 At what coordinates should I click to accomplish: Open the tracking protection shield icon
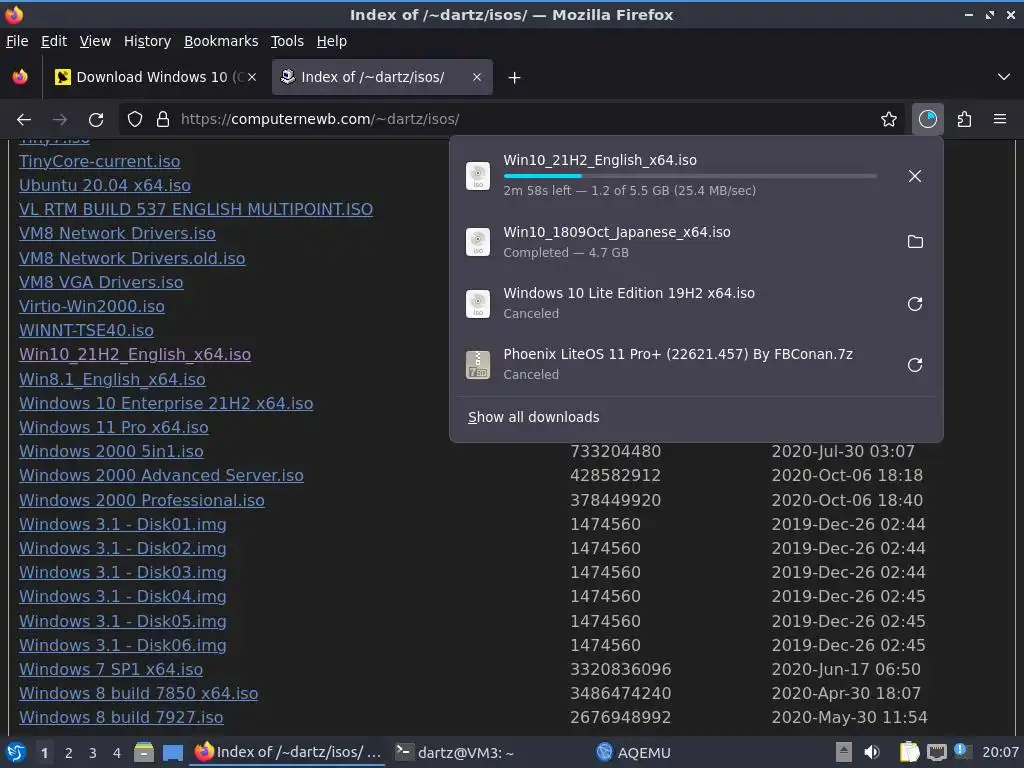pyautogui.click(x=135, y=120)
